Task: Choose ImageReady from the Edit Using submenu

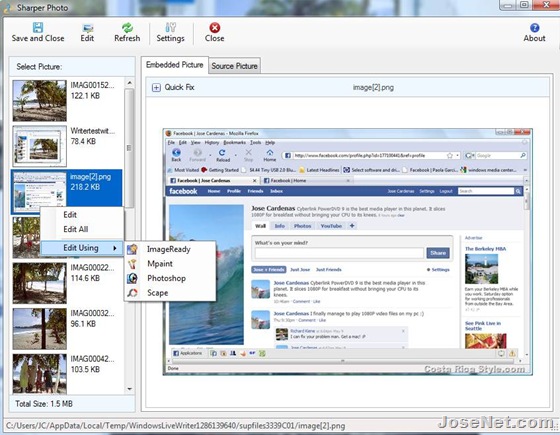Action: pyautogui.click(x=168, y=249)
